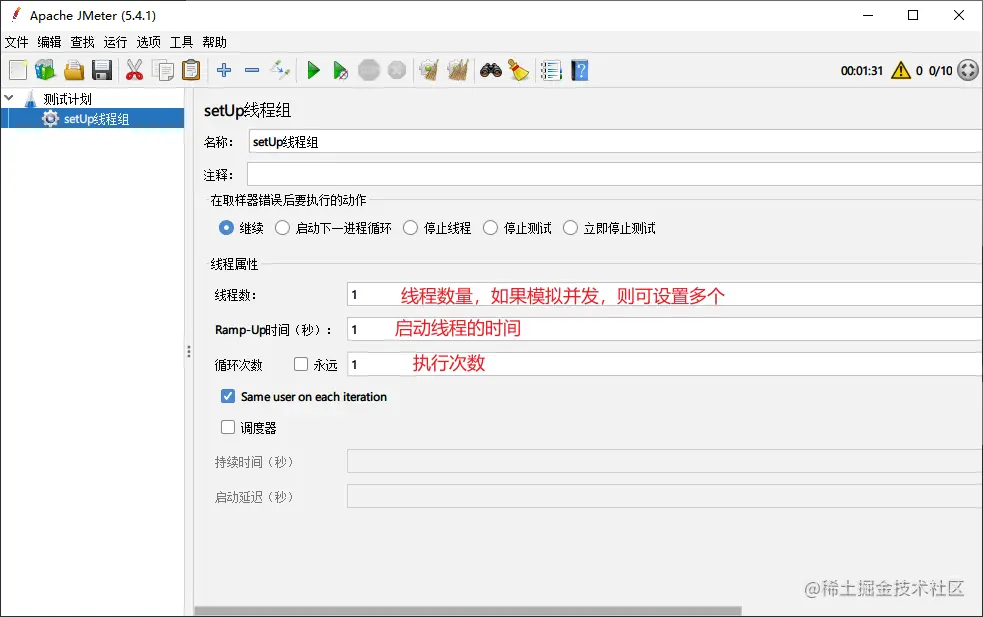Click the panel splitter collapse handle
This screenshot has height=617, width=983.
(x=189, y=351)
